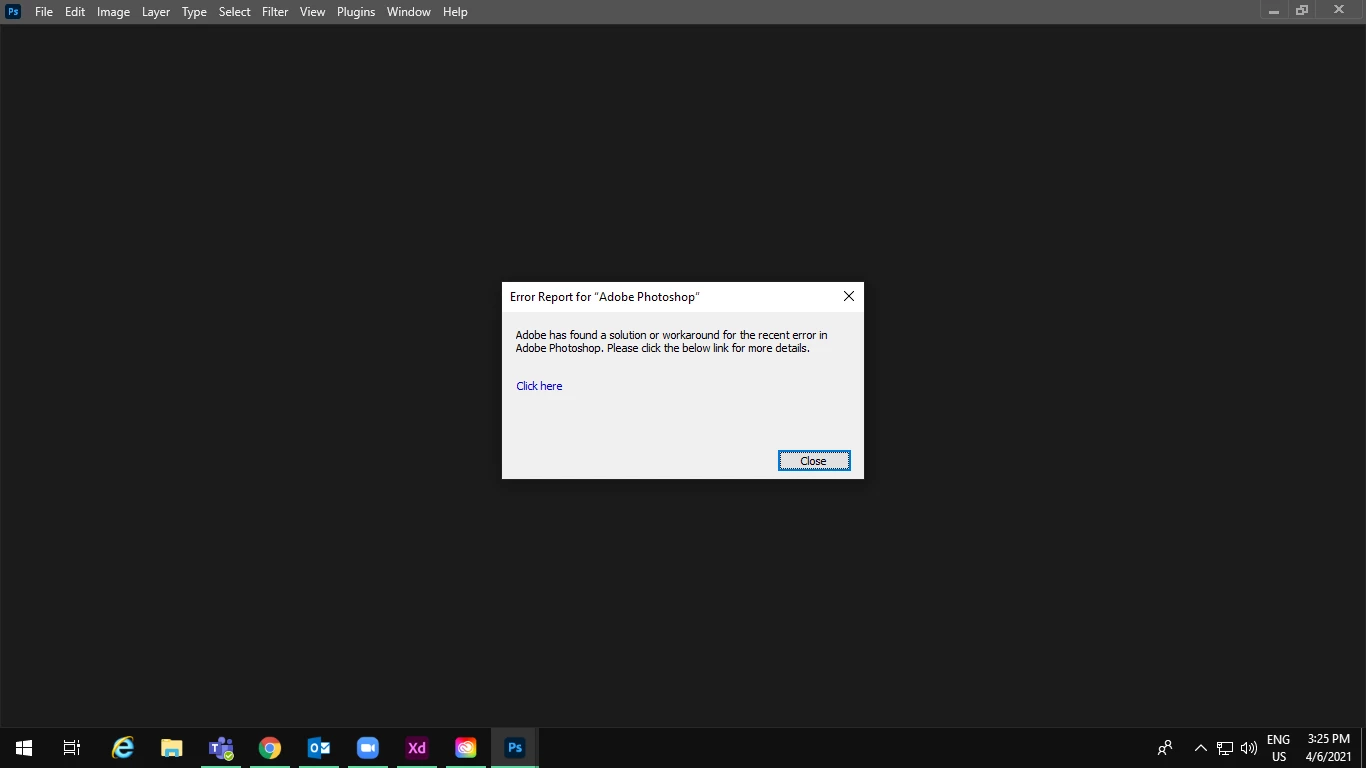Image resolution: width=1366 pixels, height=768 pixels.
Task: Open Task View from taskbar
Action: [x=72, y=748]
